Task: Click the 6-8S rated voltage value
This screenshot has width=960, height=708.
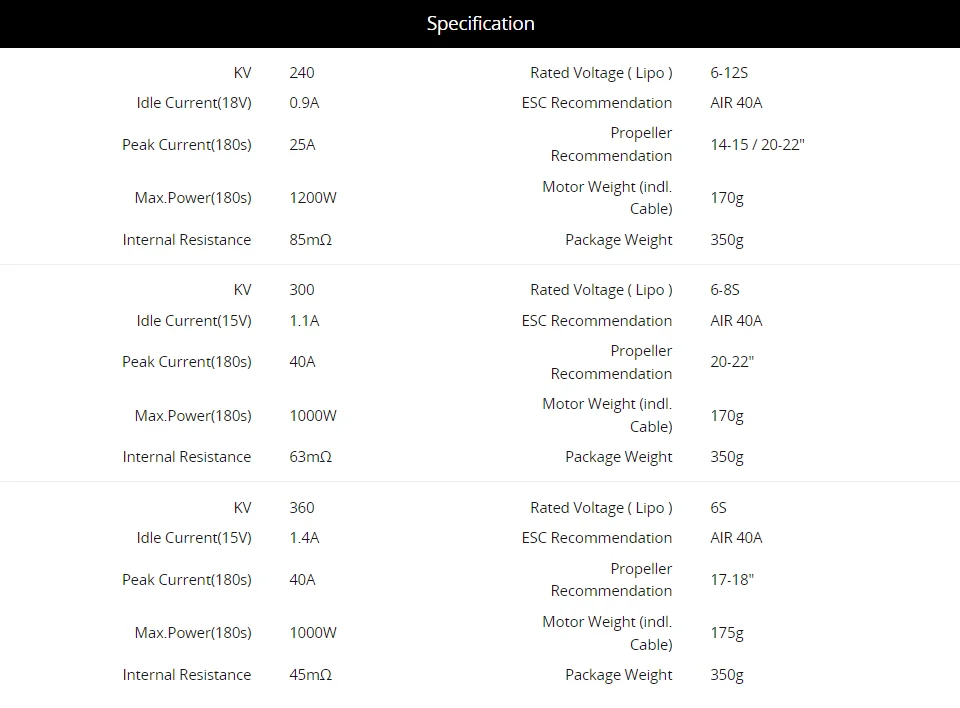Action: 725,290
